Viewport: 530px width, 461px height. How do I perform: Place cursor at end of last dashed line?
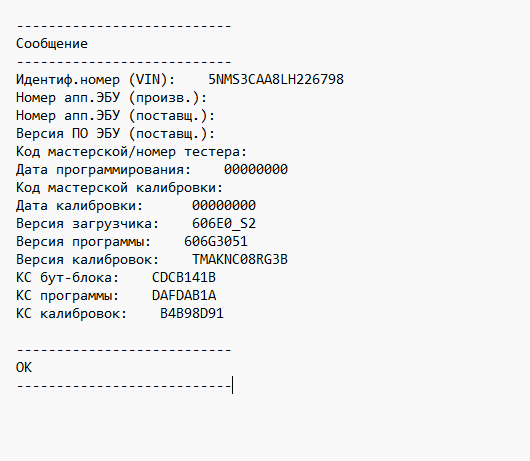(232, 386)
